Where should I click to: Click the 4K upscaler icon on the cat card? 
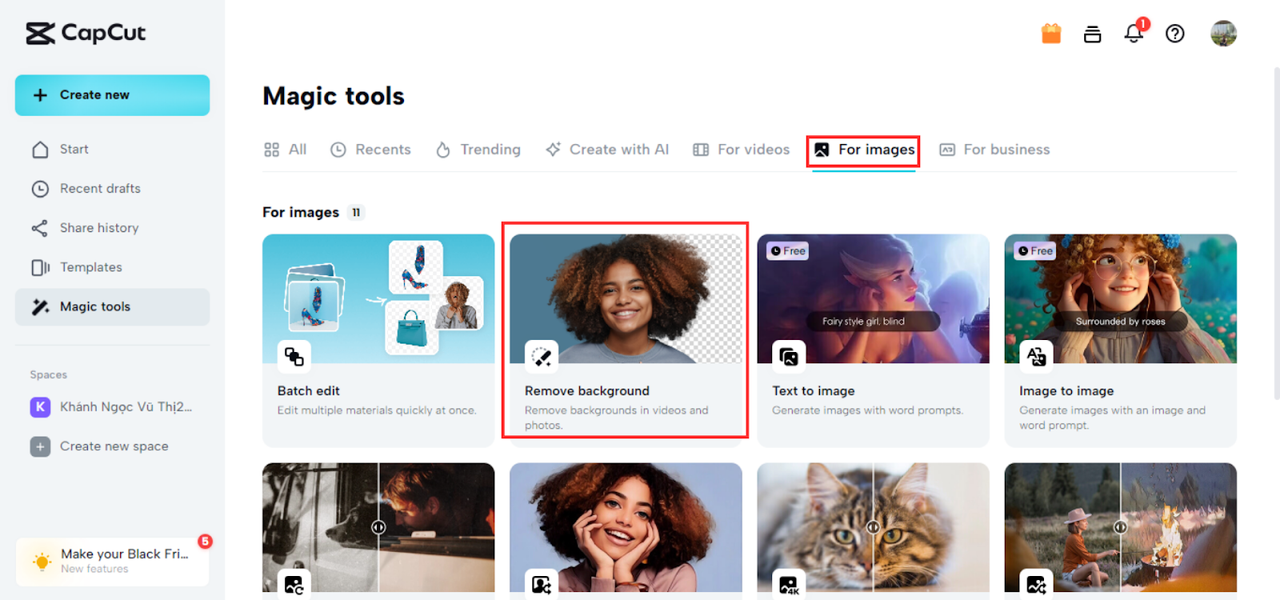click(x=789, y=585)
